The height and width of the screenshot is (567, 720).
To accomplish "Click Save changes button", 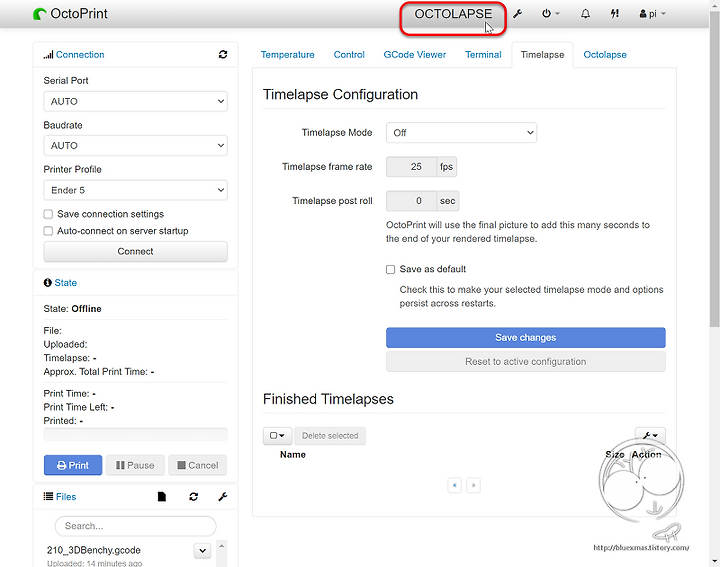I will (x=525, y=337).
